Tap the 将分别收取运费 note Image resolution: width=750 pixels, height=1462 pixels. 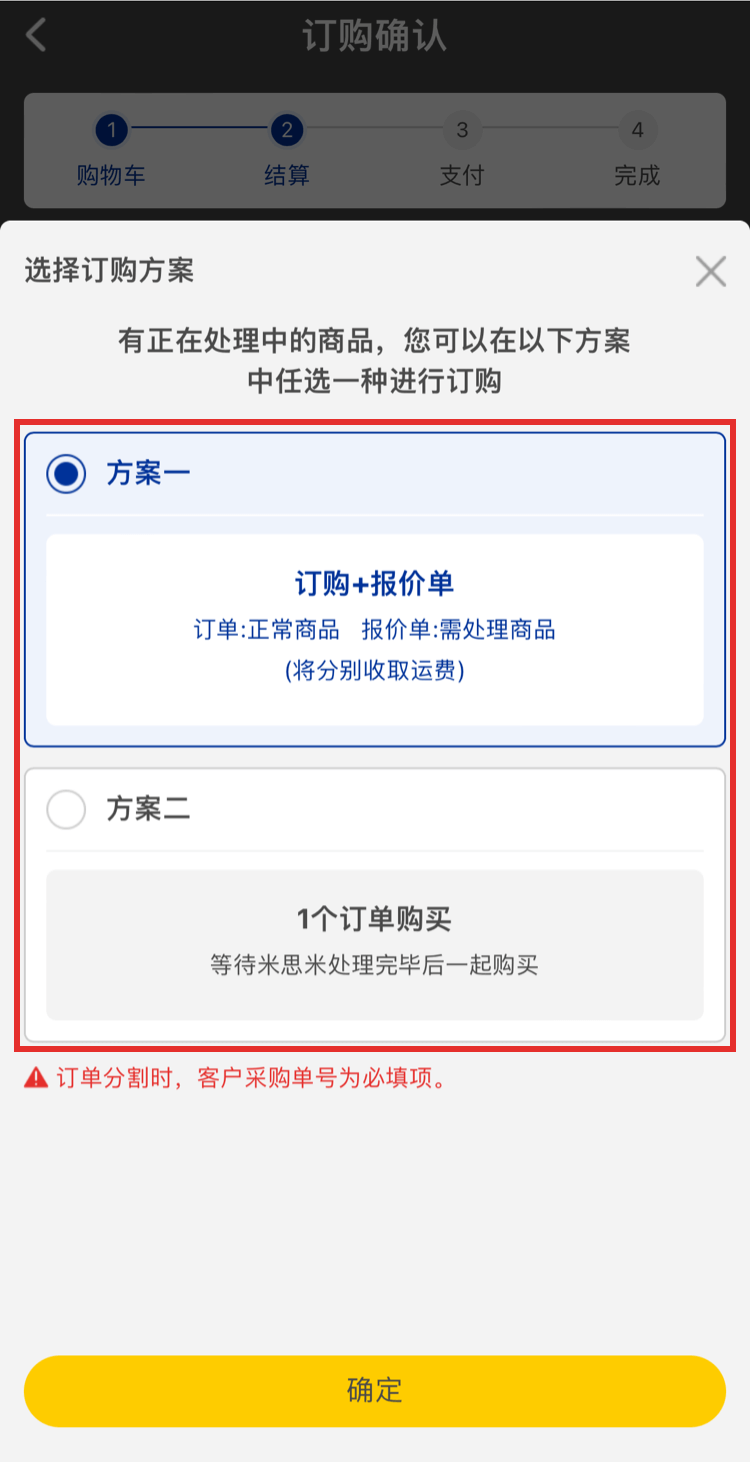coord(375,671)
